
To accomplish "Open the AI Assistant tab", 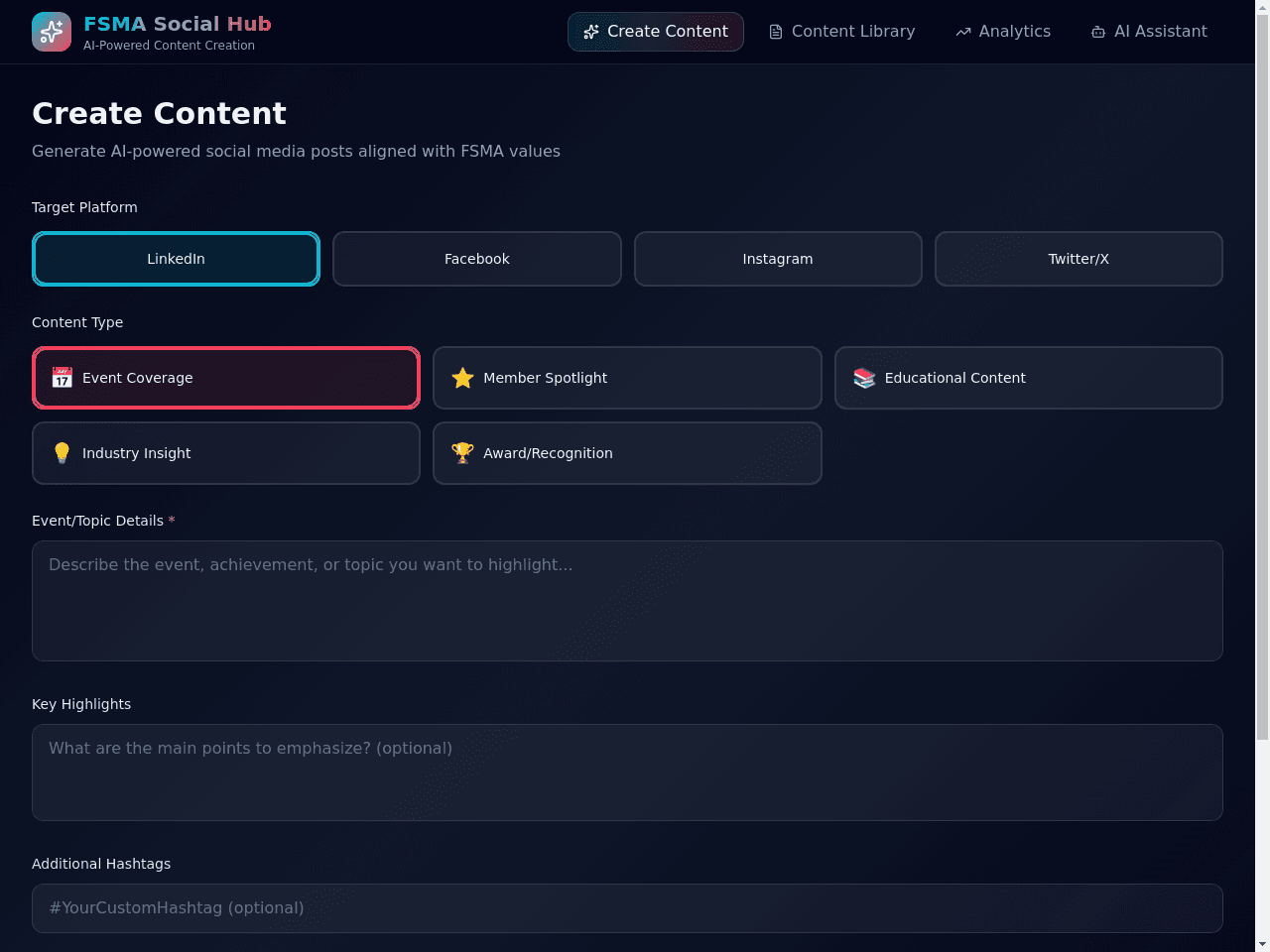I will (x=1149, y=32).
